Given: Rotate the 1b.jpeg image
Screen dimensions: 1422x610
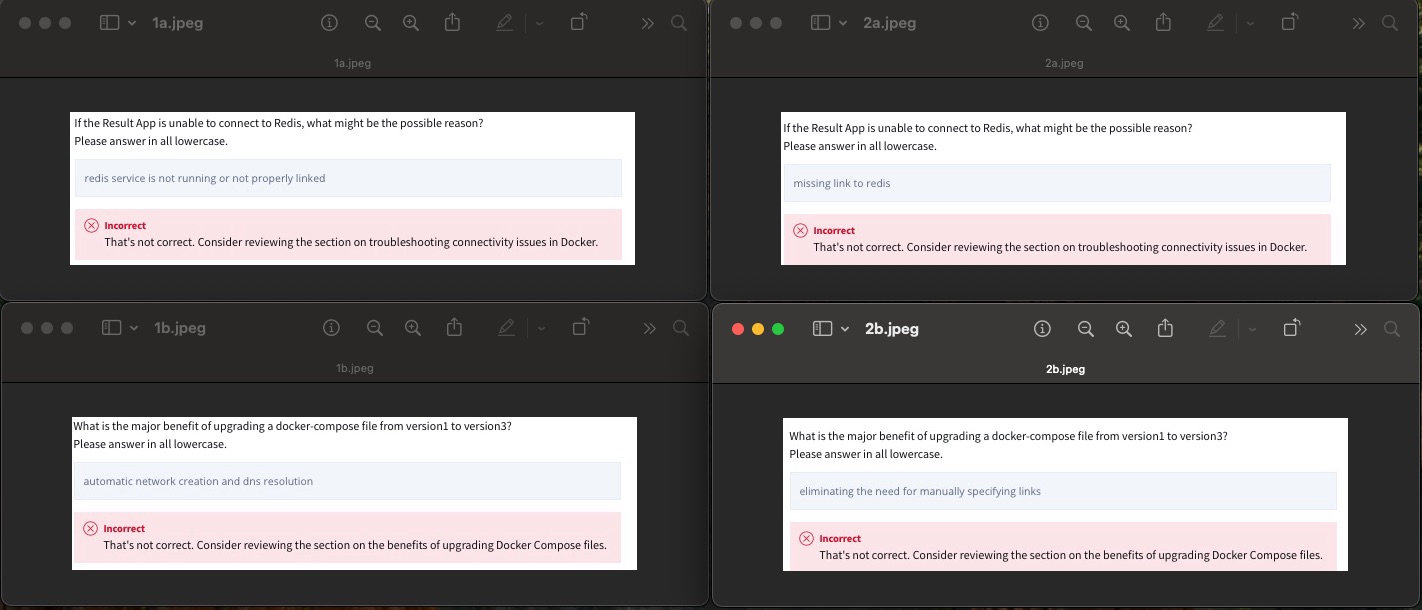Looking at the screenshot, I should [x=581, y=327].
